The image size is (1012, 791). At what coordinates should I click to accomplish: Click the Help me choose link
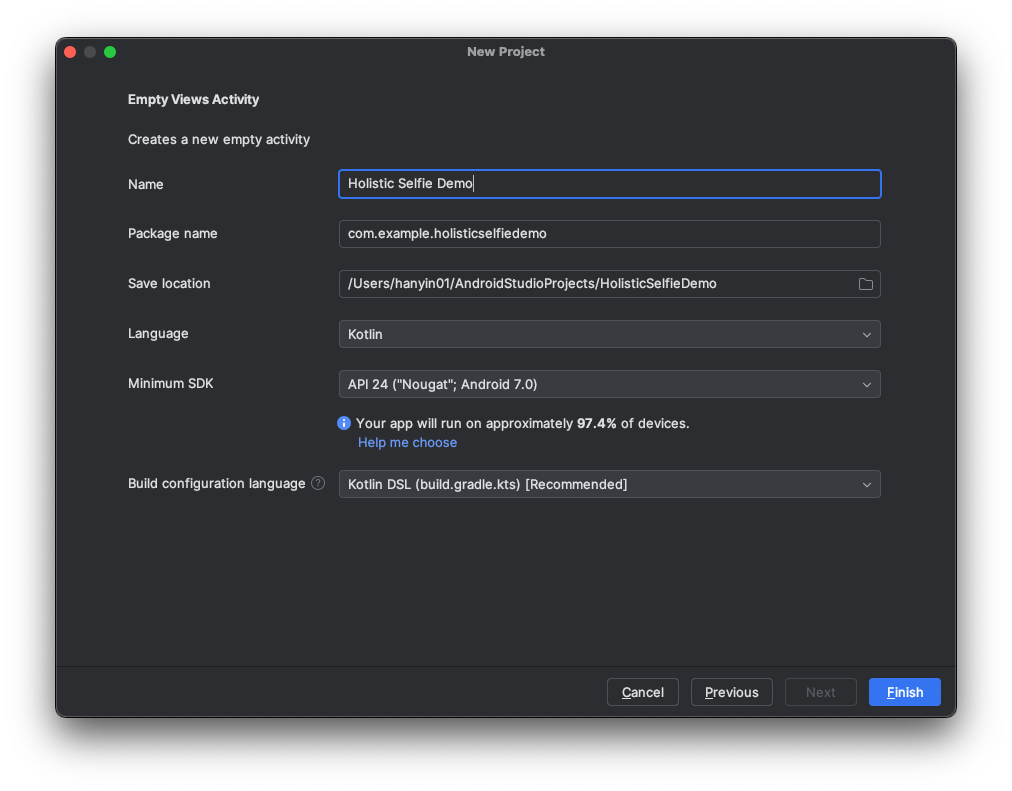407,442
